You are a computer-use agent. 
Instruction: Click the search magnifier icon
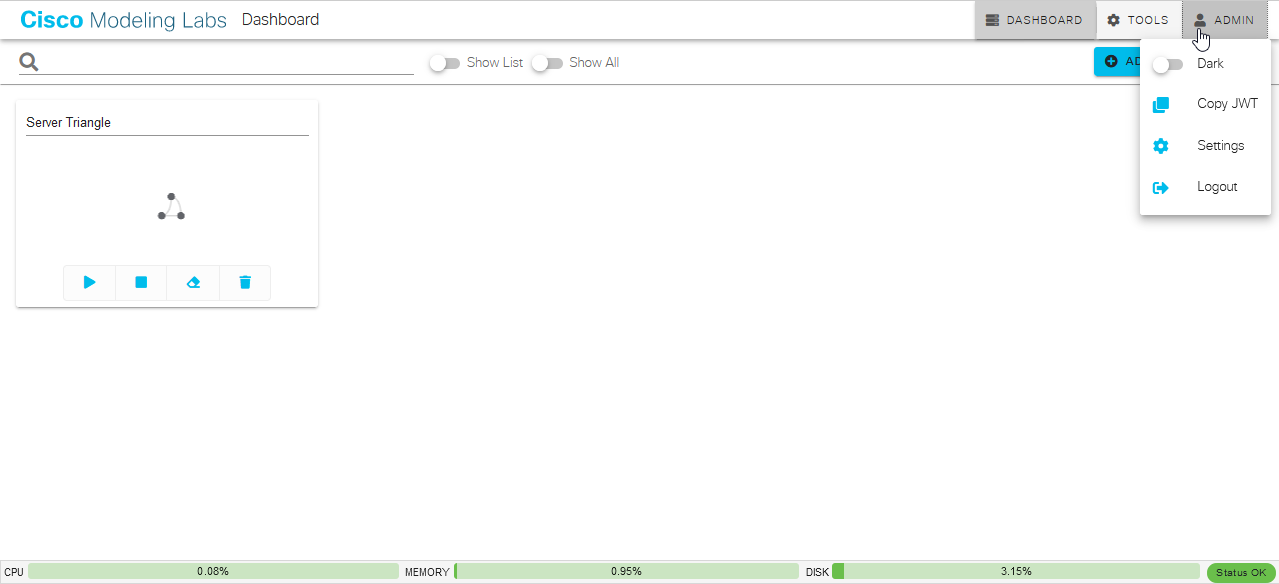28,61
